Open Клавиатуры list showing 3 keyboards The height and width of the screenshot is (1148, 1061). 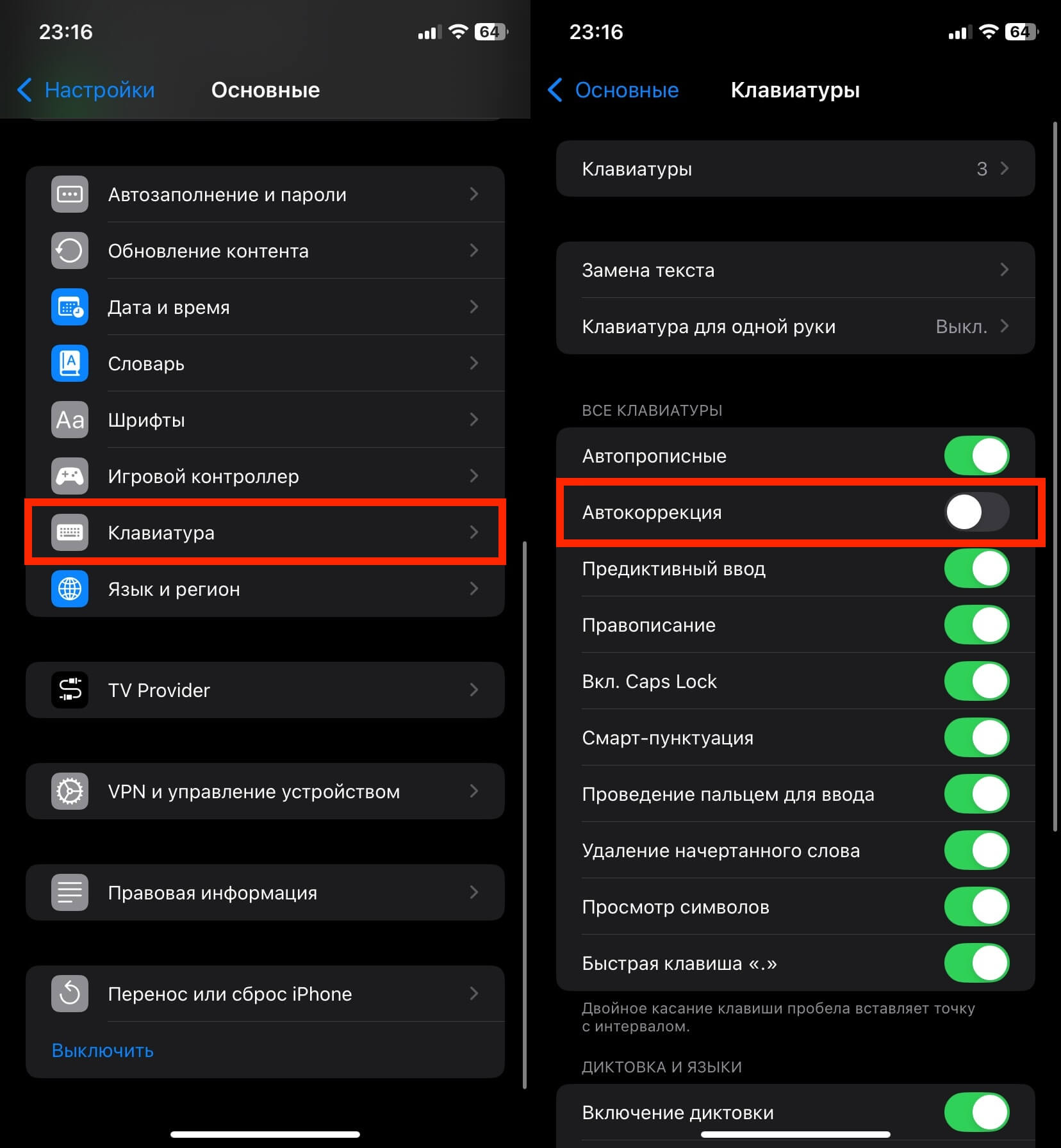coord(795,168)
